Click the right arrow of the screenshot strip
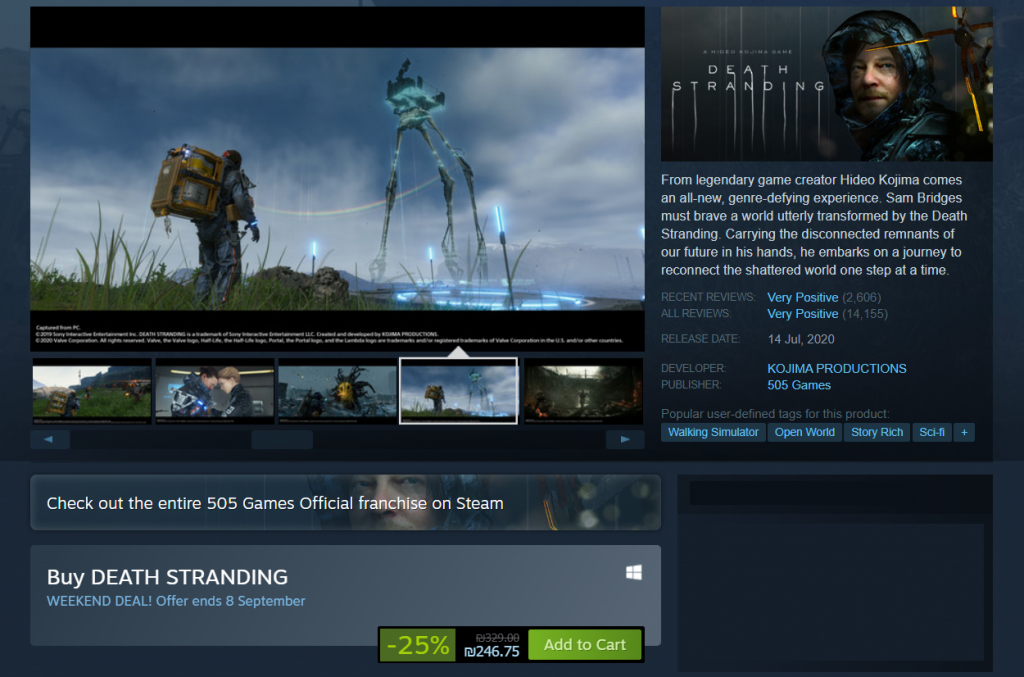 [625, 439]
